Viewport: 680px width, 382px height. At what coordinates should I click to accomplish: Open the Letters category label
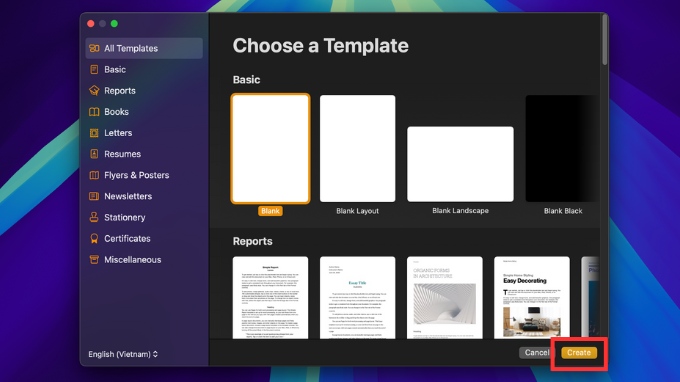tap(118, 133)
